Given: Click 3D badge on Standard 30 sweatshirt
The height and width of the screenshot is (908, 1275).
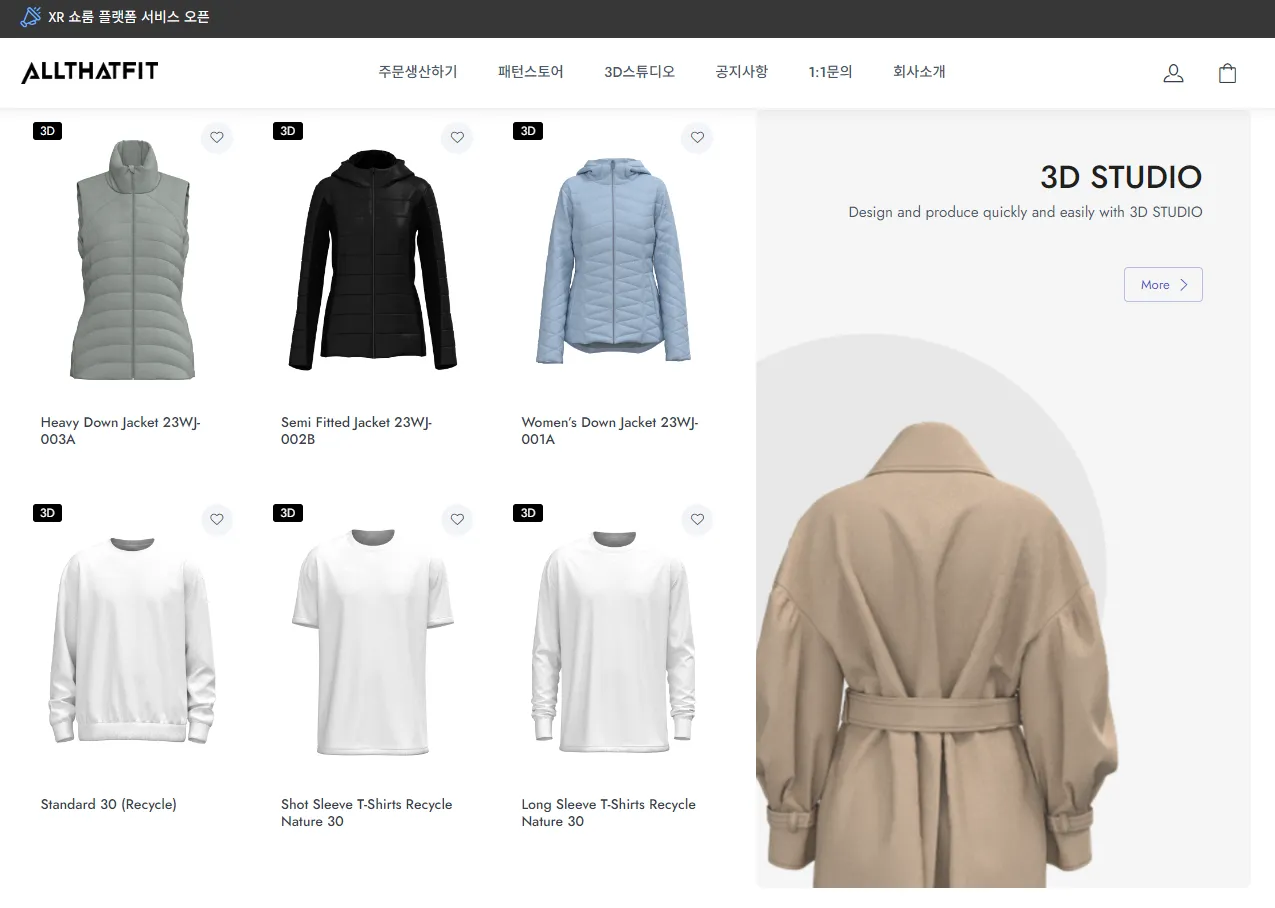Looking at the screenshot, I should pos(48,513).
